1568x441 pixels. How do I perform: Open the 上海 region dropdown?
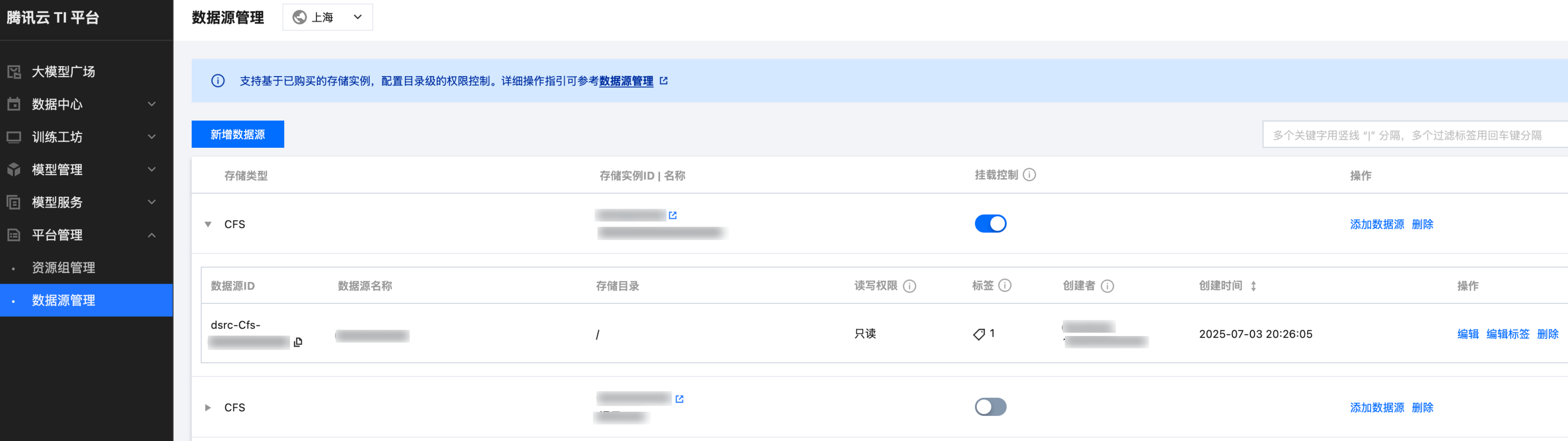coord(328,17)
